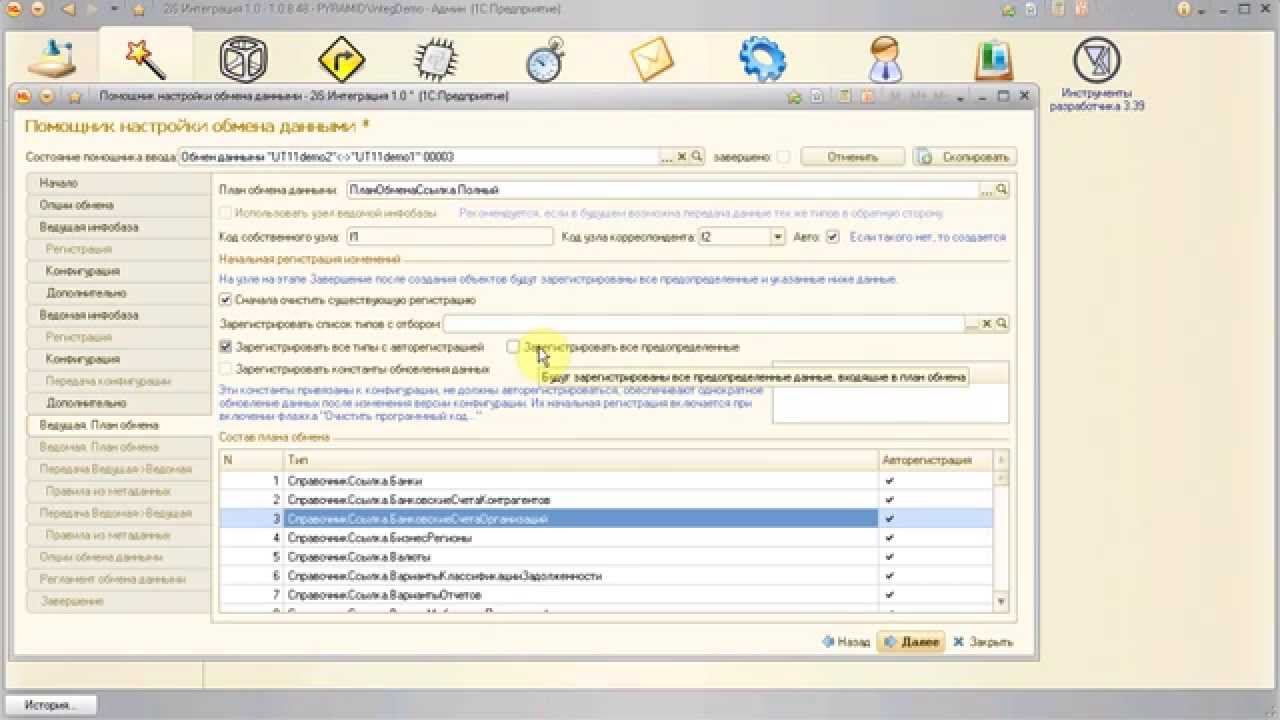Click the Авторегистрация column header
The height and width of the screenshot is (720, 1280).
click(x=936, y=460)
